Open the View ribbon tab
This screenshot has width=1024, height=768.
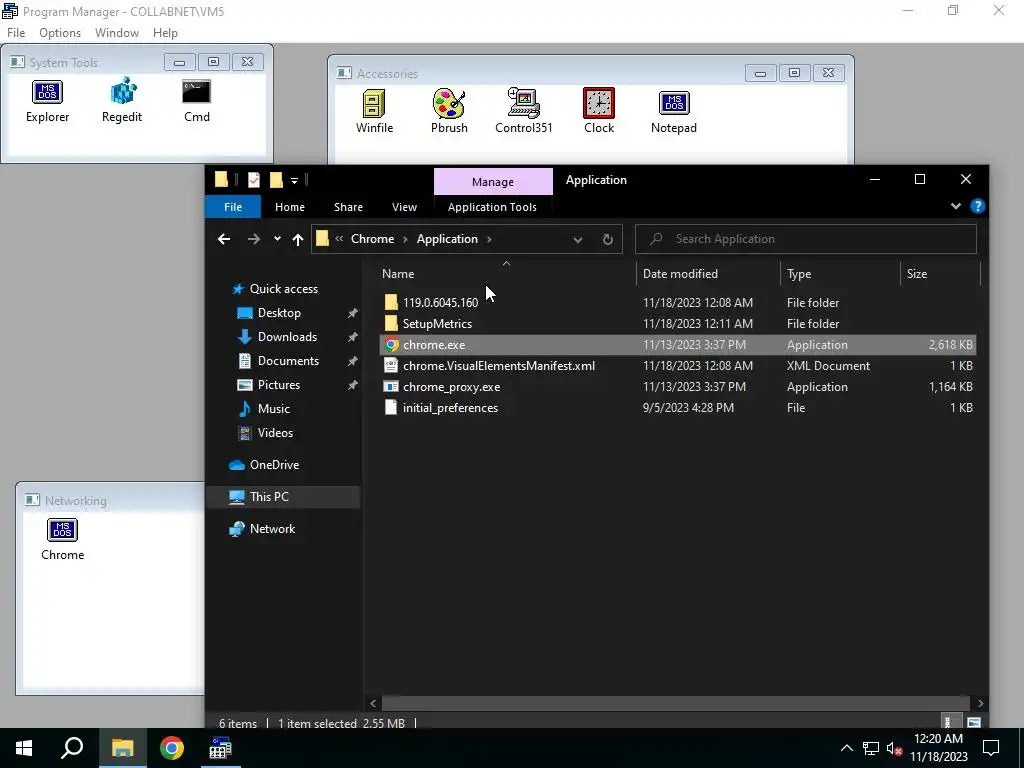click(404, 207)
